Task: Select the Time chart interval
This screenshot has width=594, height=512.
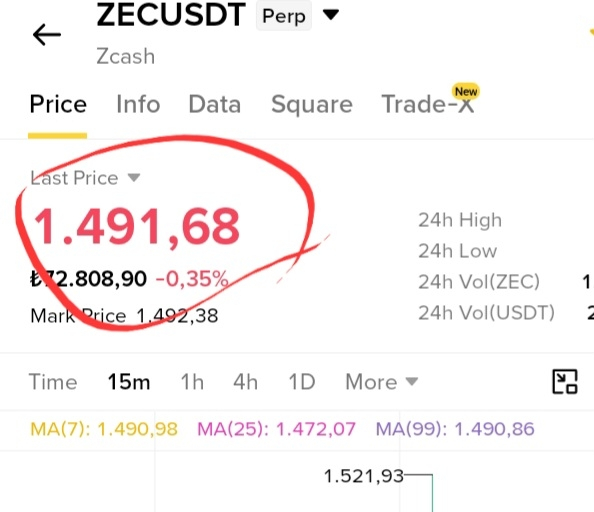Action: pyautogui.click(x=53, y=381)
